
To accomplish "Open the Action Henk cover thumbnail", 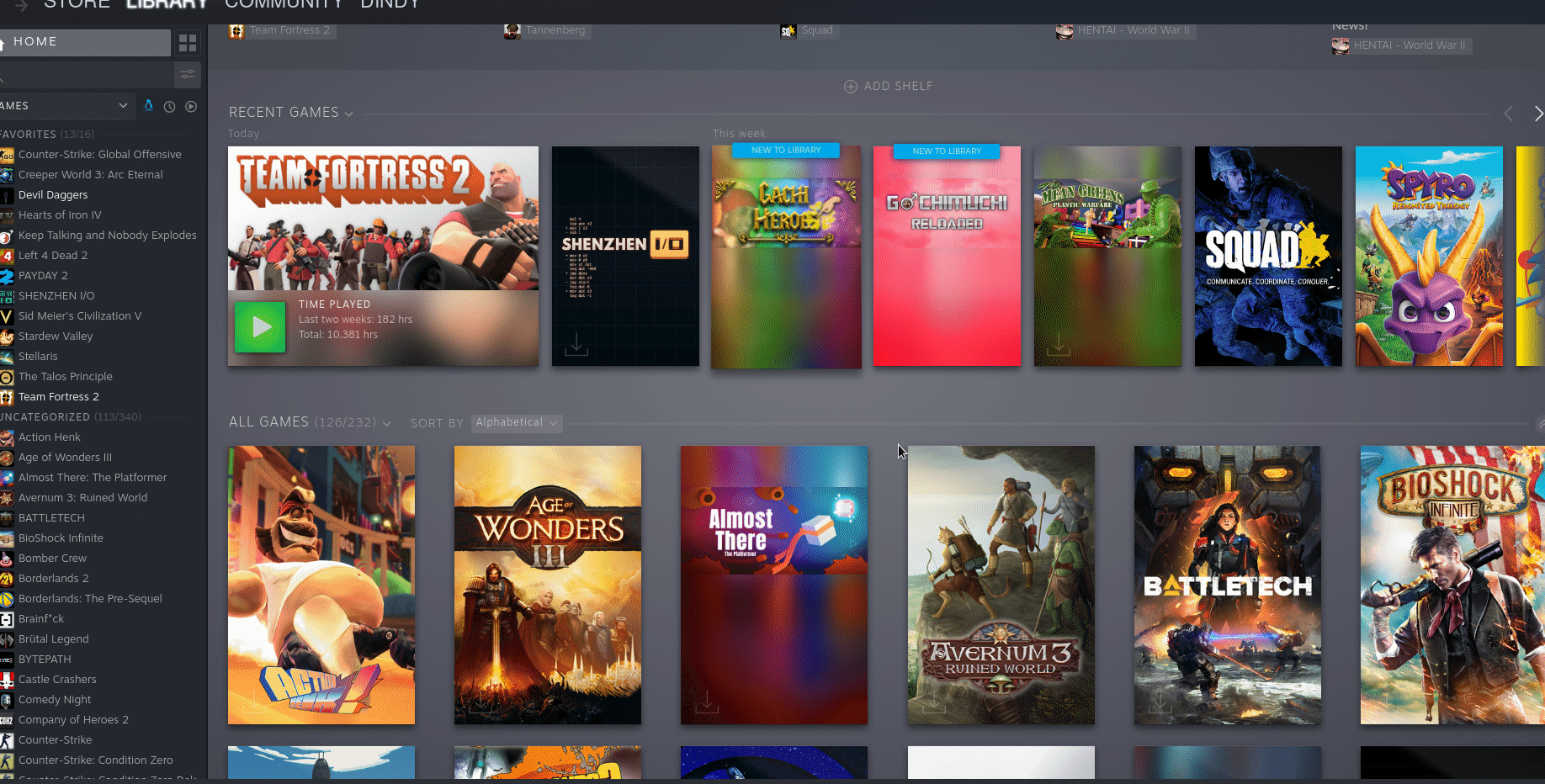I will tap(321, 585).
